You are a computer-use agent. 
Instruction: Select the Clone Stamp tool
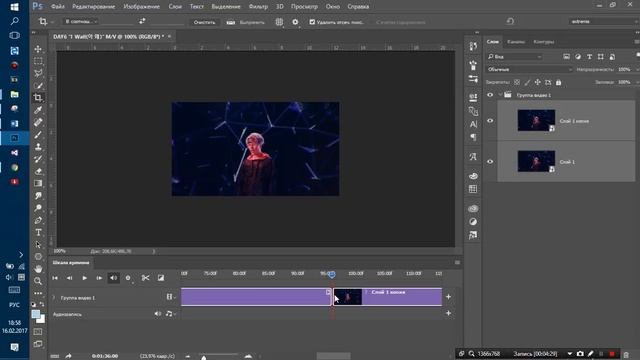(38, 147)
